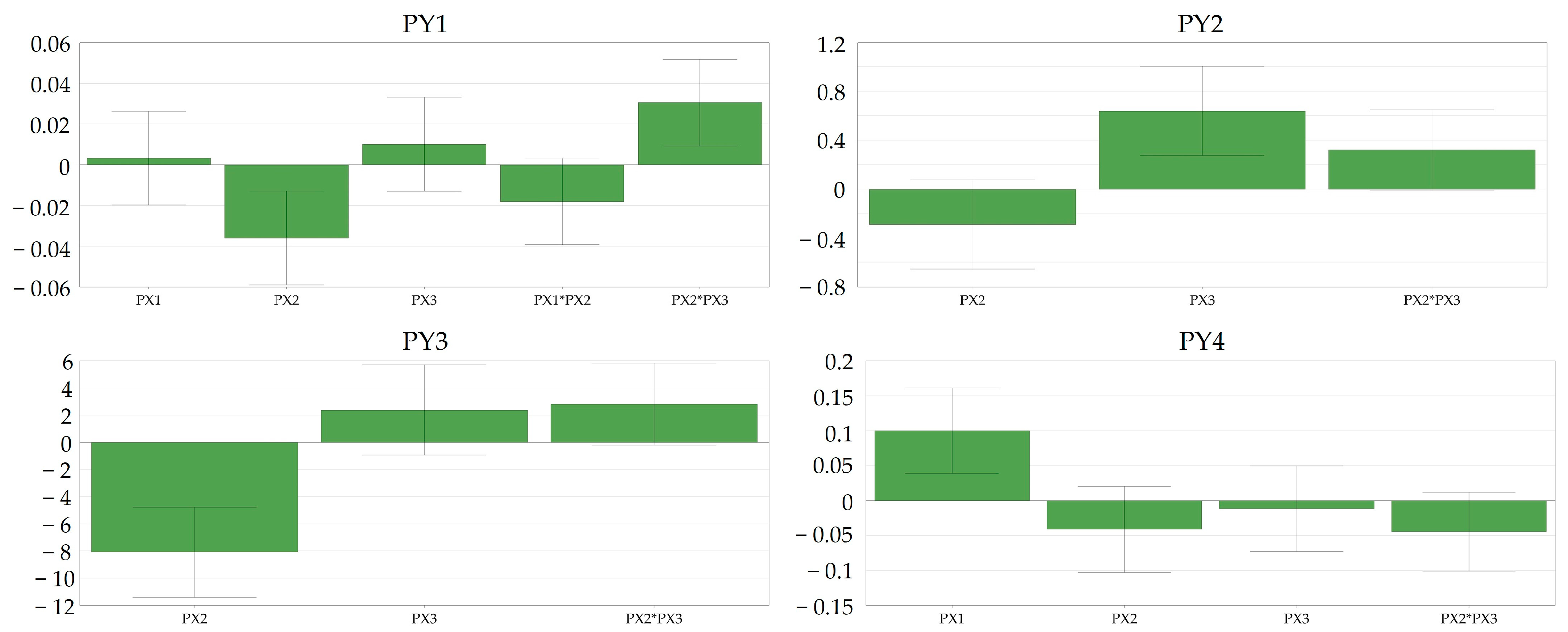The width and height of the screenshot is (1568, 632).
Task: Select the PY4 chart title
Action: pyautogui.click(x=1202, y=341)
